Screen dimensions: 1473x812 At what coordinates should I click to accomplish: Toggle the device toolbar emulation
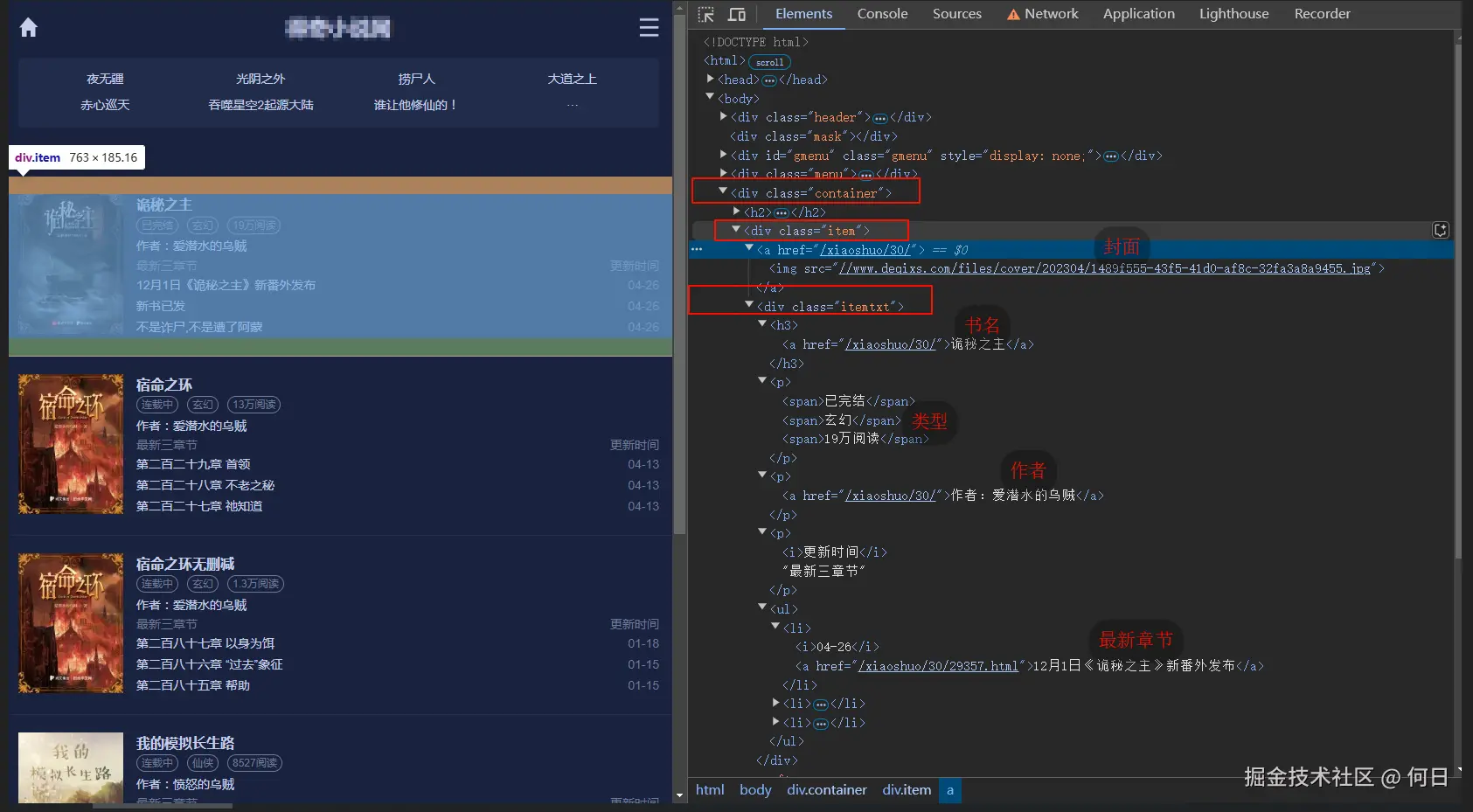click(x=737, y=14)
